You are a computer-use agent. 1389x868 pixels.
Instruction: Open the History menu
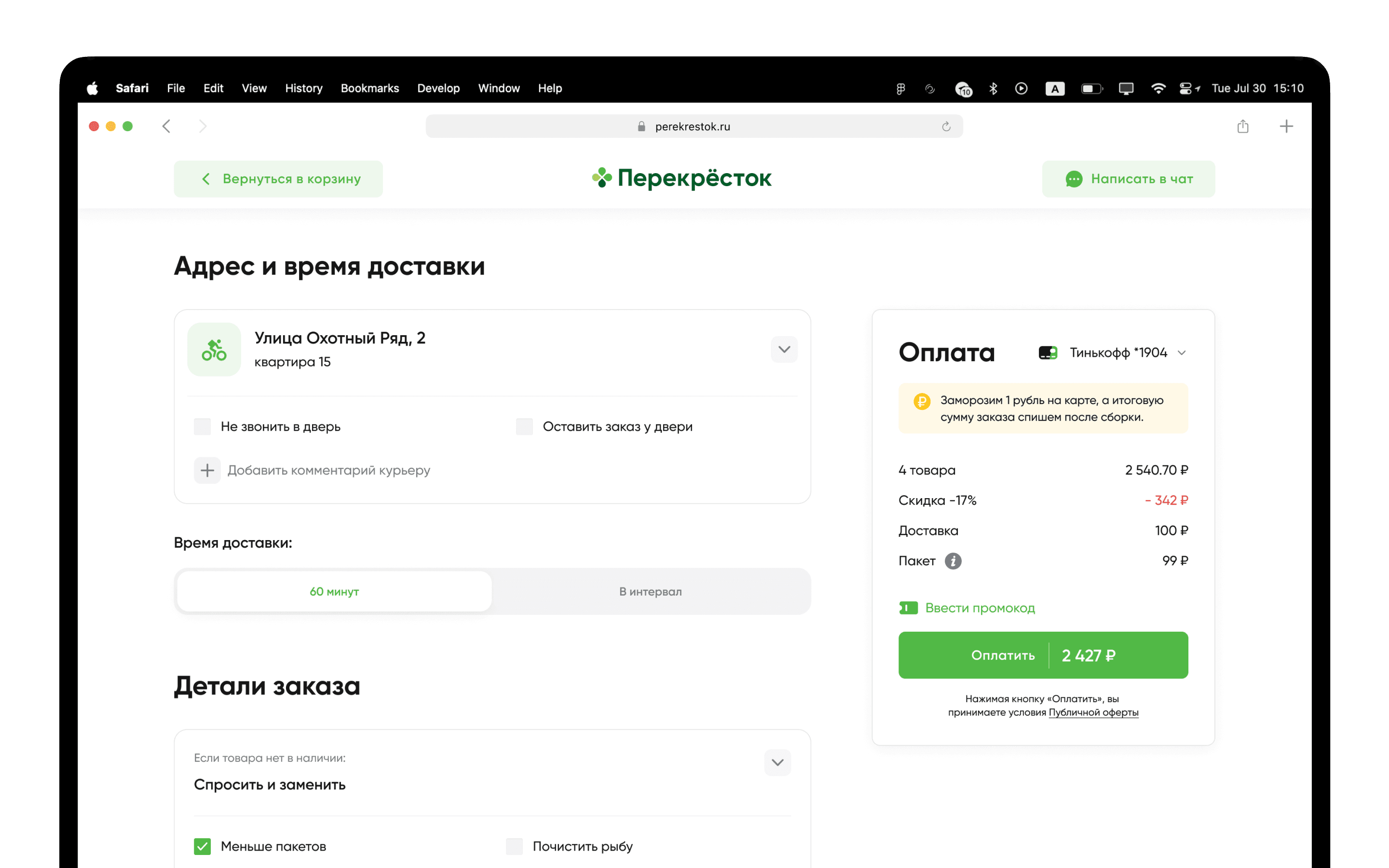click(304, 88)
